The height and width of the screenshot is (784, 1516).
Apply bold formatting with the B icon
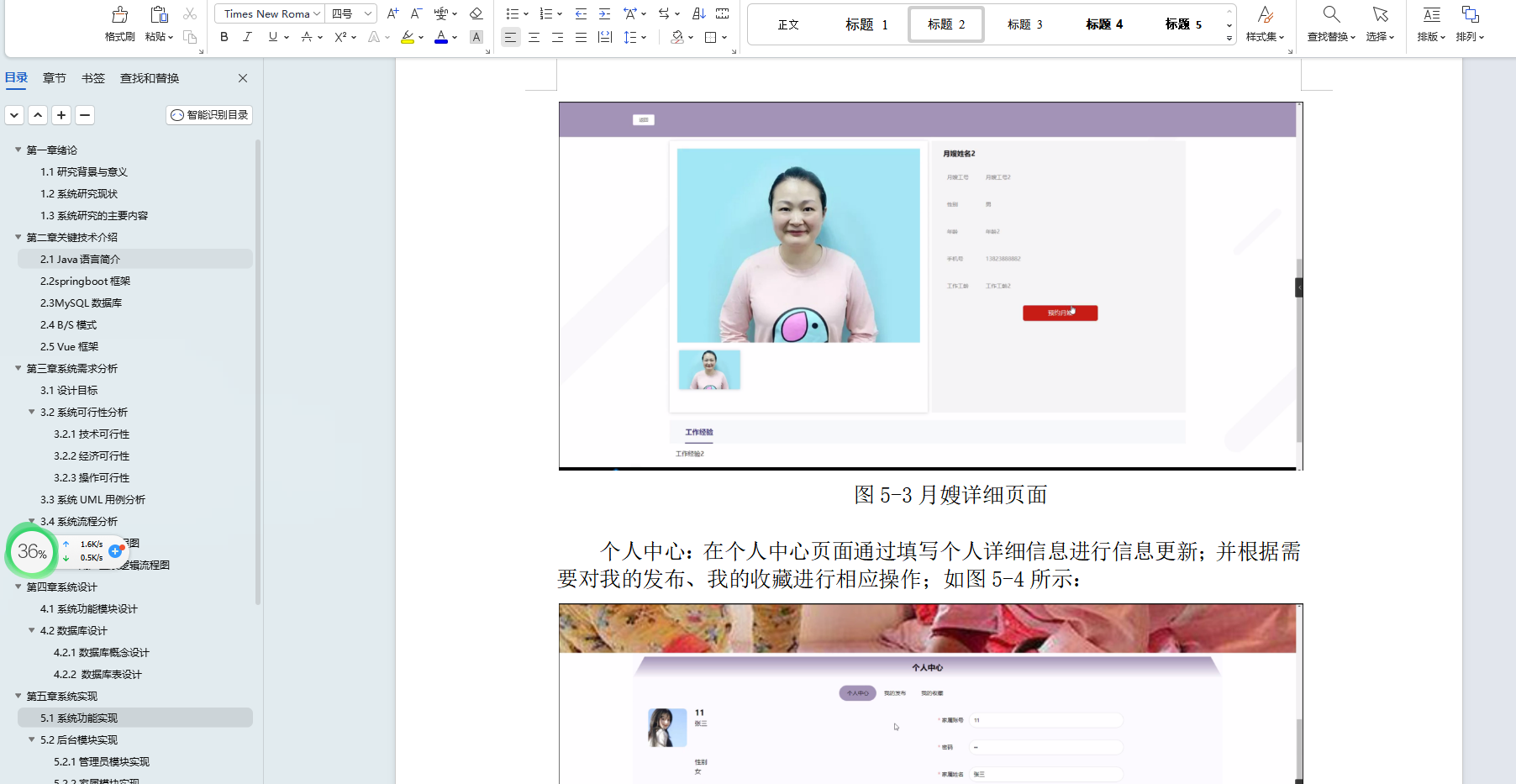pyautogui.click(x=223, y=37)
